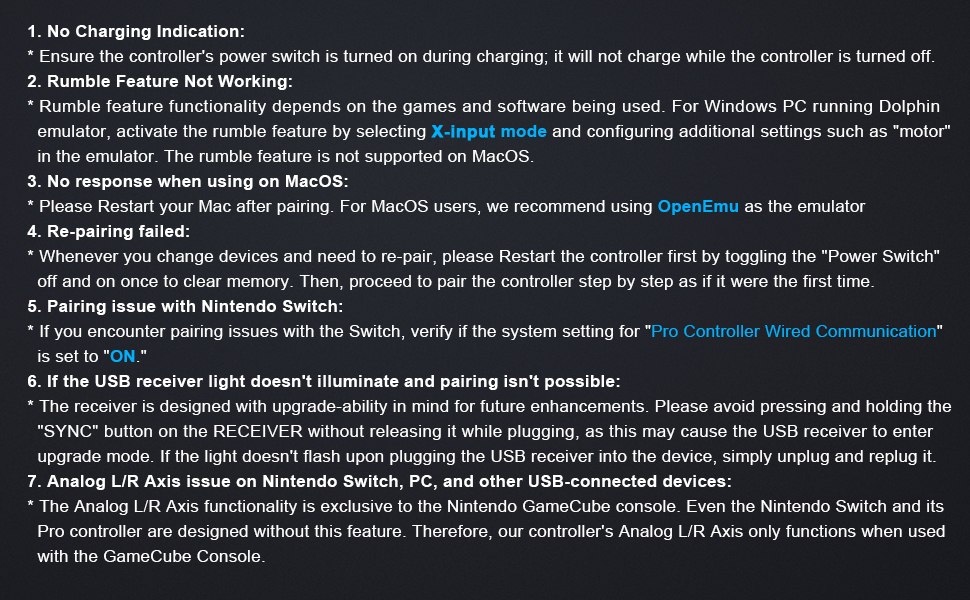The height and width of the screenshot is (600, 970).
Task: Click the line about clearing memory and re-pairing
Action: pos(456,281)
